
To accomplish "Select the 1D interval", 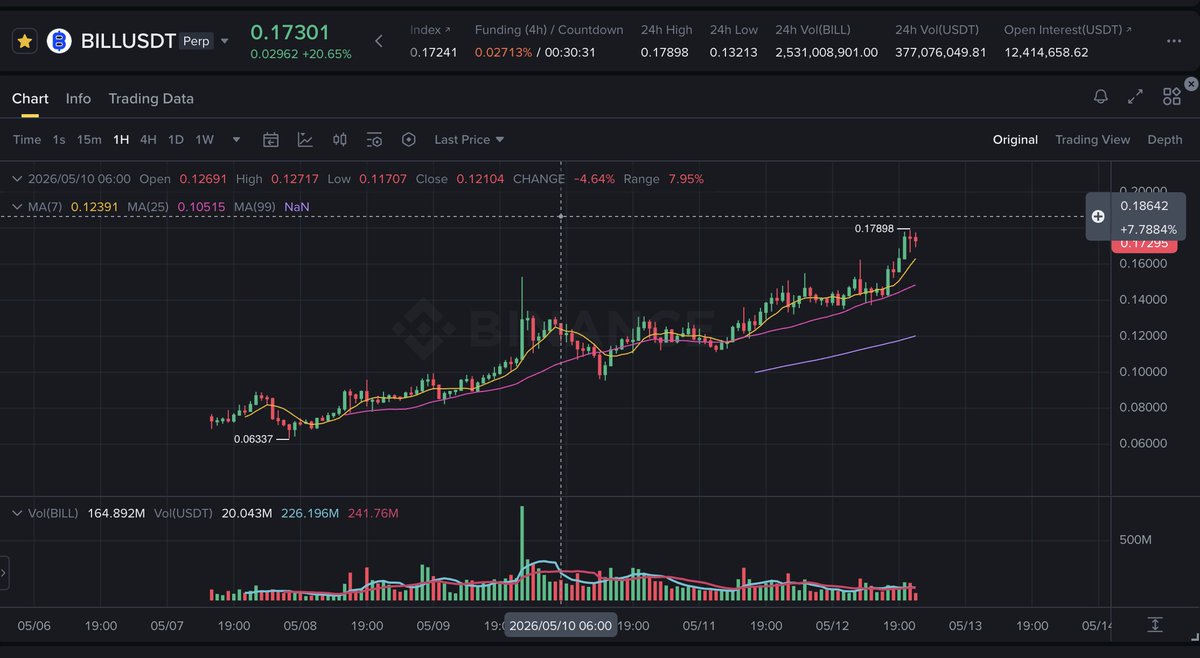I will tap(175, 139).
